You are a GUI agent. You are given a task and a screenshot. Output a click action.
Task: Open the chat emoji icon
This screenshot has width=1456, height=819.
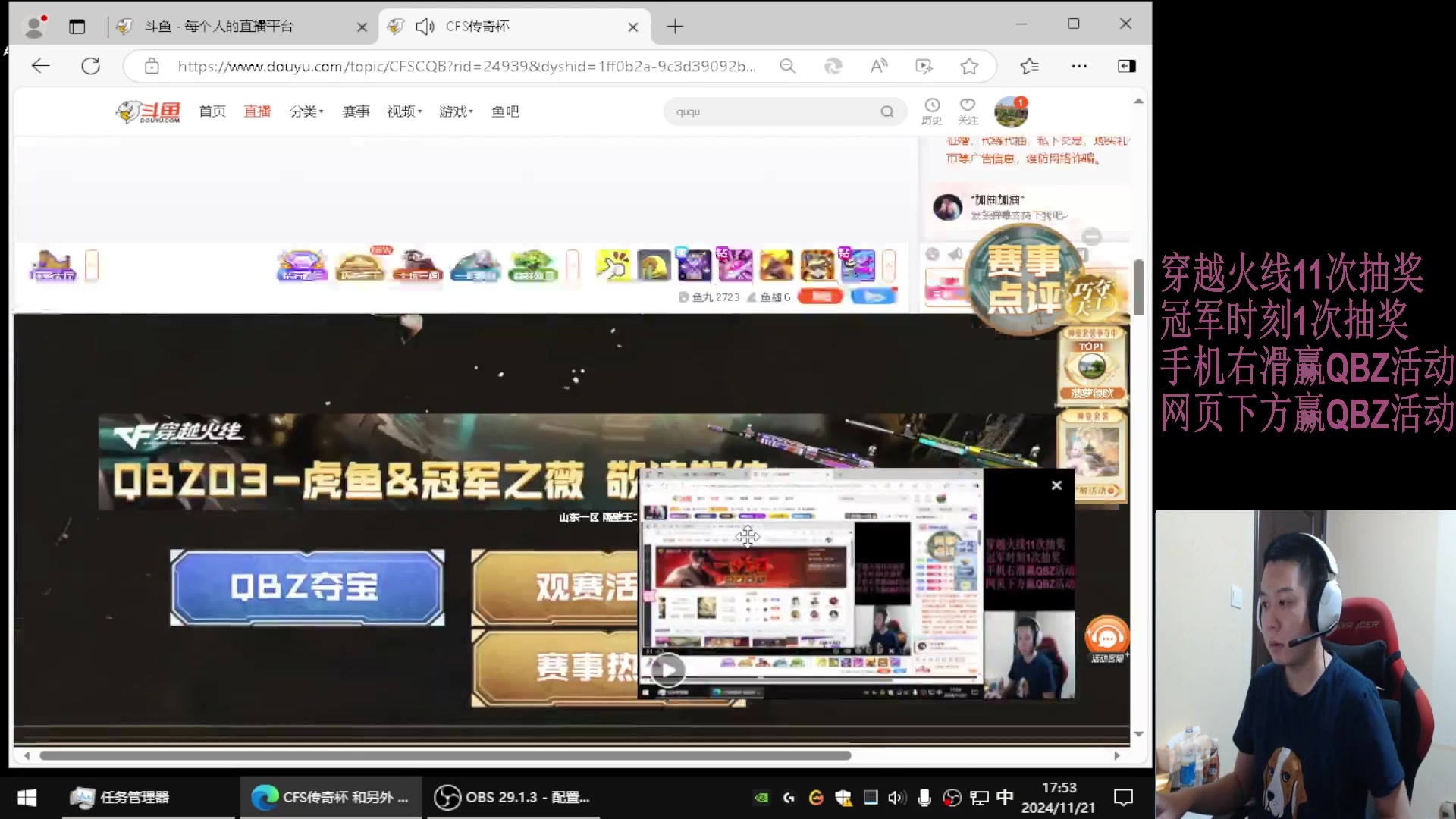pos(933,254)
